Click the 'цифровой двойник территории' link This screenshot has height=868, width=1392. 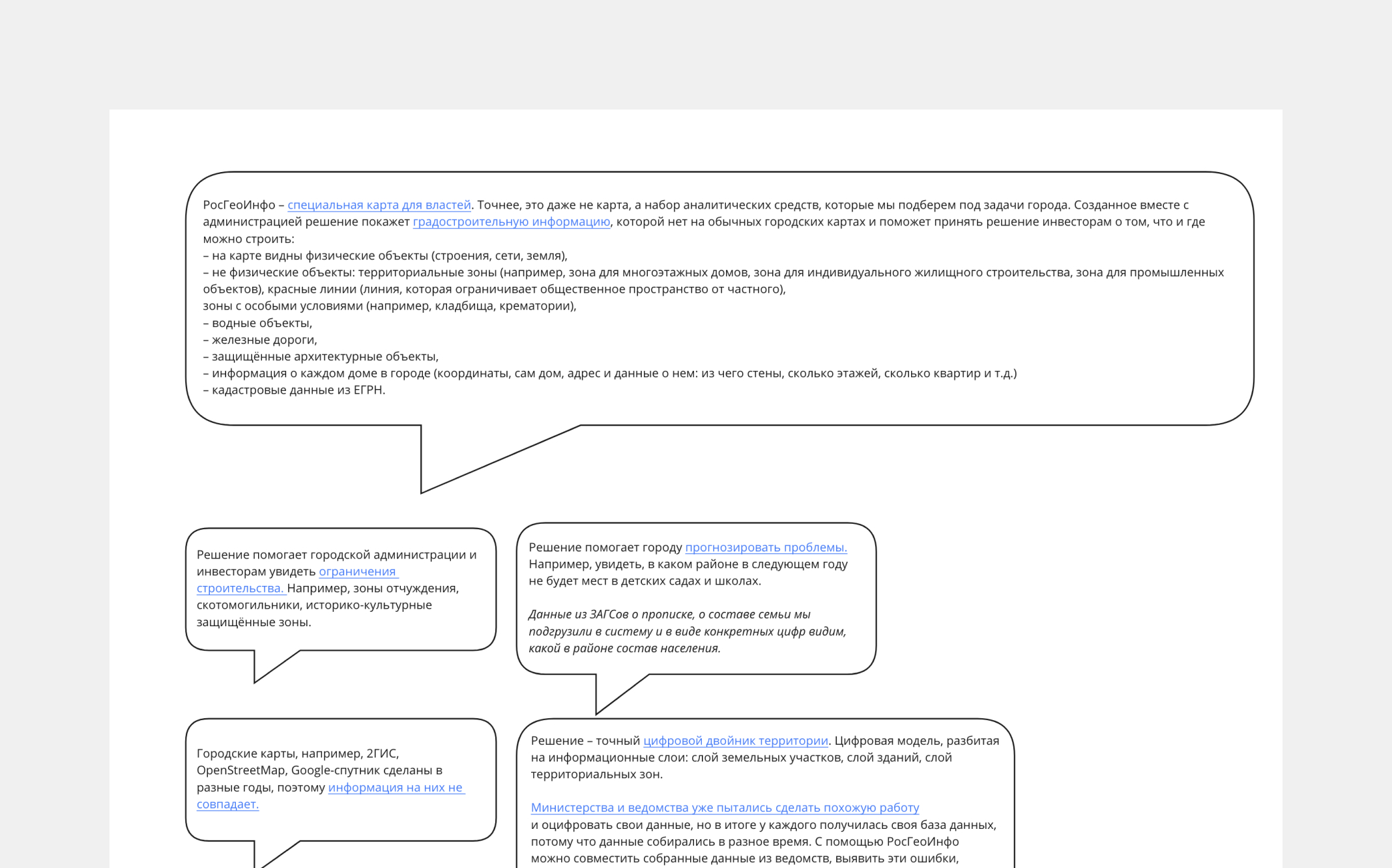[x=735, y=740]
